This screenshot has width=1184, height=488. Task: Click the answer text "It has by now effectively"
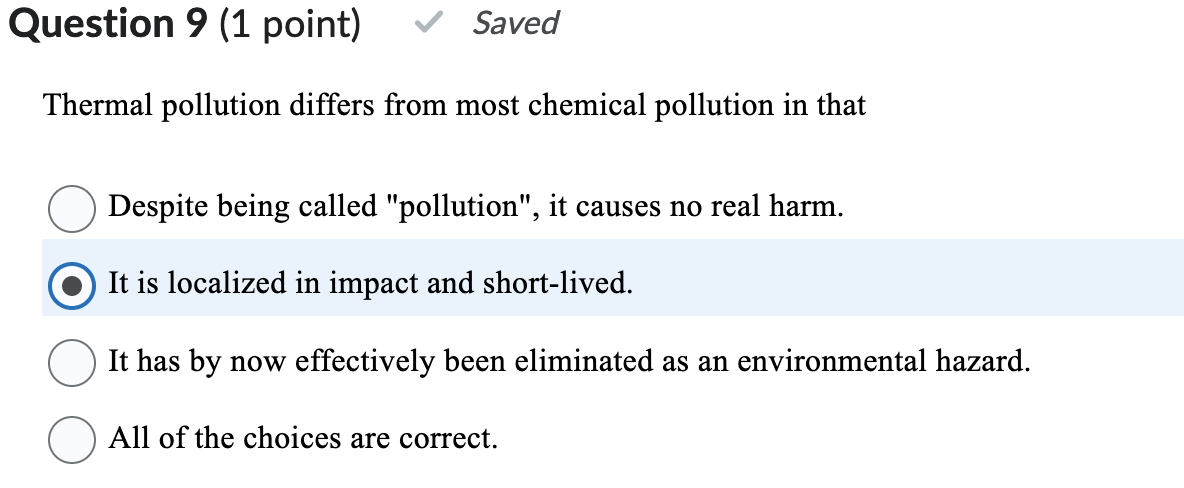coord(568,362)
